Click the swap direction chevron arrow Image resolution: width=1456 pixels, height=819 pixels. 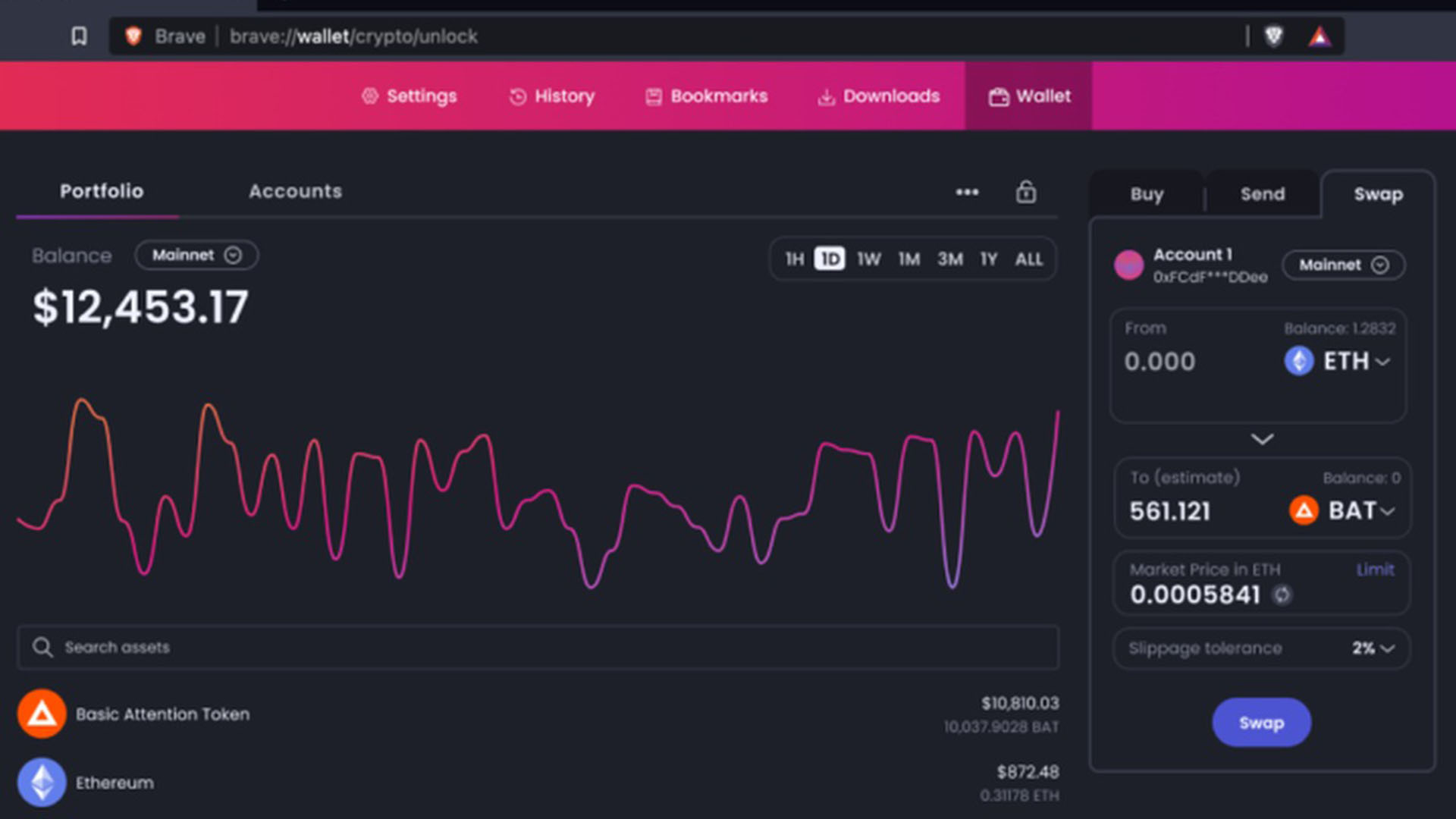click(1260, 438)
